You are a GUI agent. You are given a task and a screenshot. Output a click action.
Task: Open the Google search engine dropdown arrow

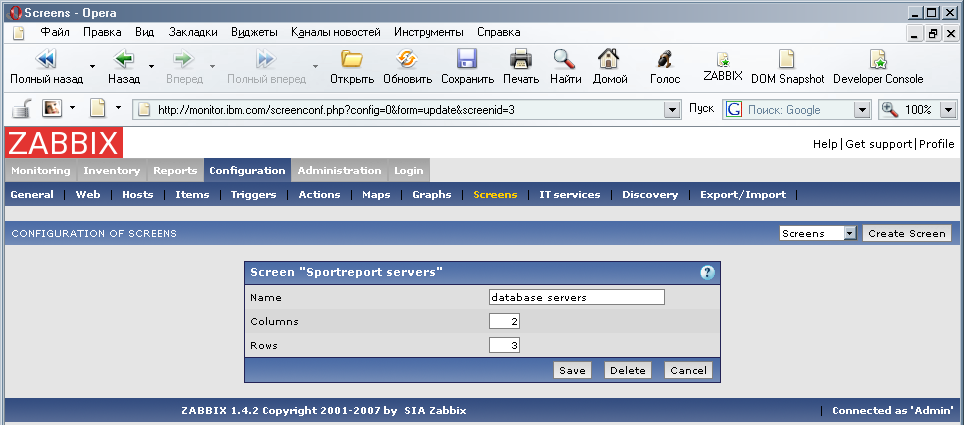863,110
